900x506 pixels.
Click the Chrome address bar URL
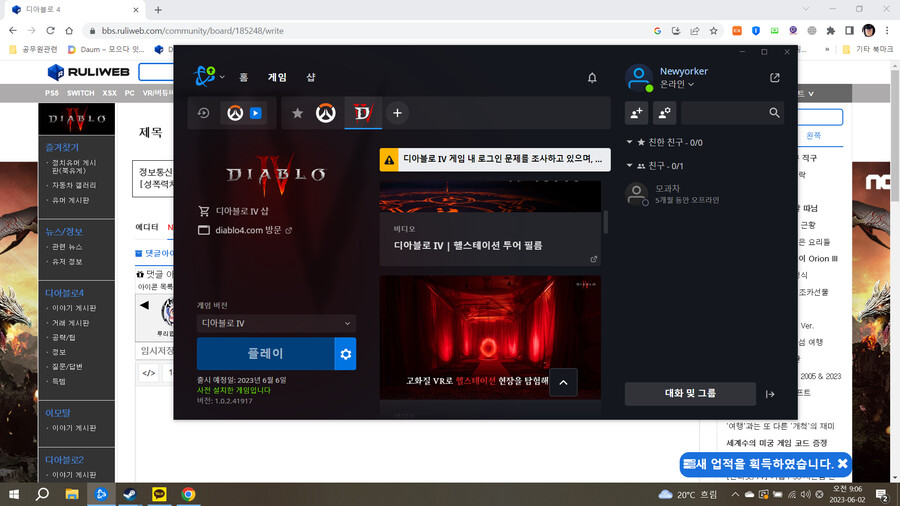(x=193, y=31)
